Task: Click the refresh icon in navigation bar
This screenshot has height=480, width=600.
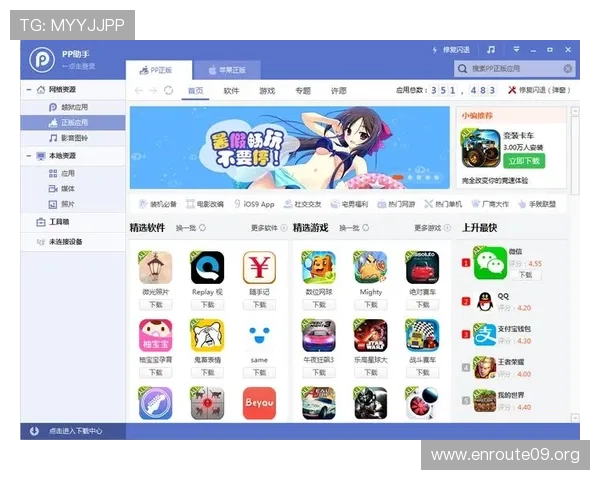Action: [168, 90]
